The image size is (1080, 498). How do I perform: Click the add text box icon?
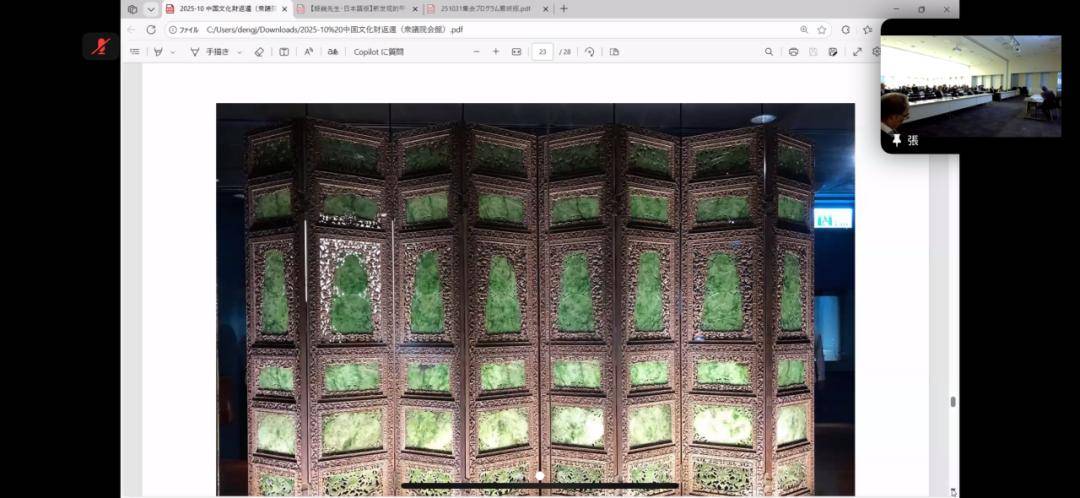tap(284, 52)
